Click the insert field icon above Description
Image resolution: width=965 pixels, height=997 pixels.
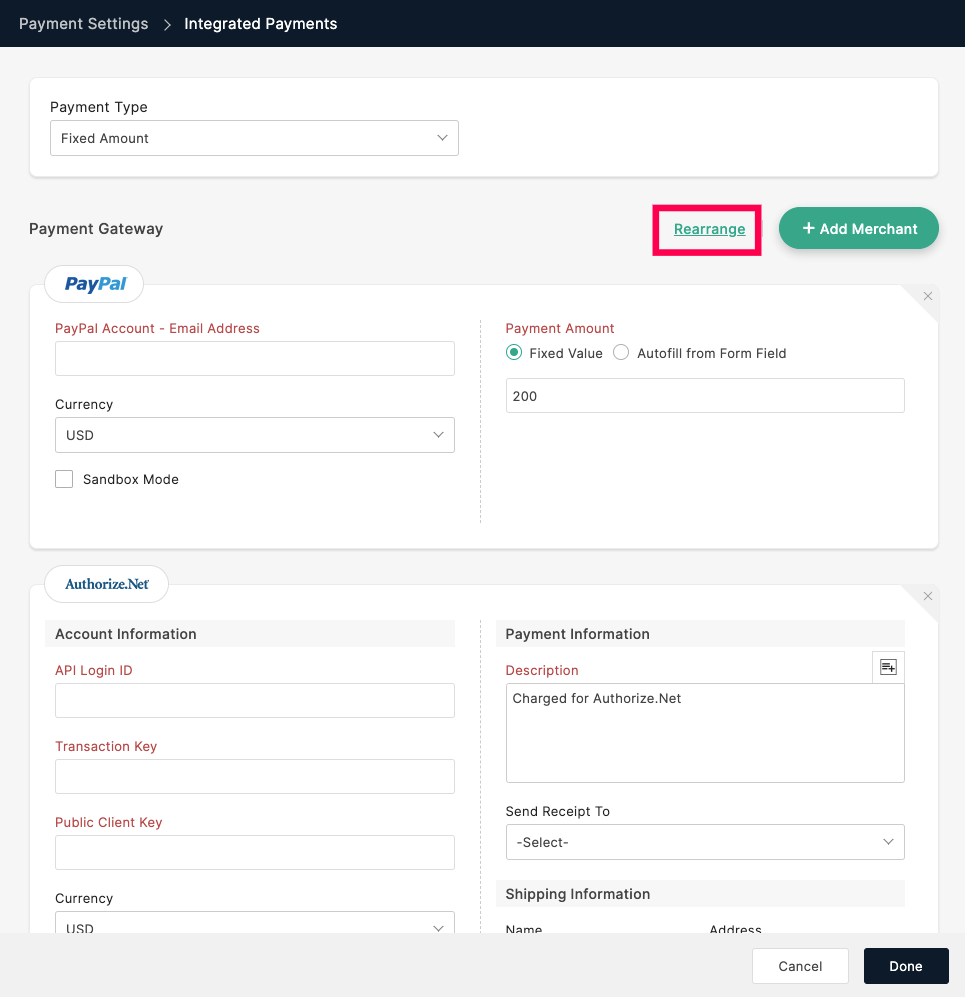point(888,667)
